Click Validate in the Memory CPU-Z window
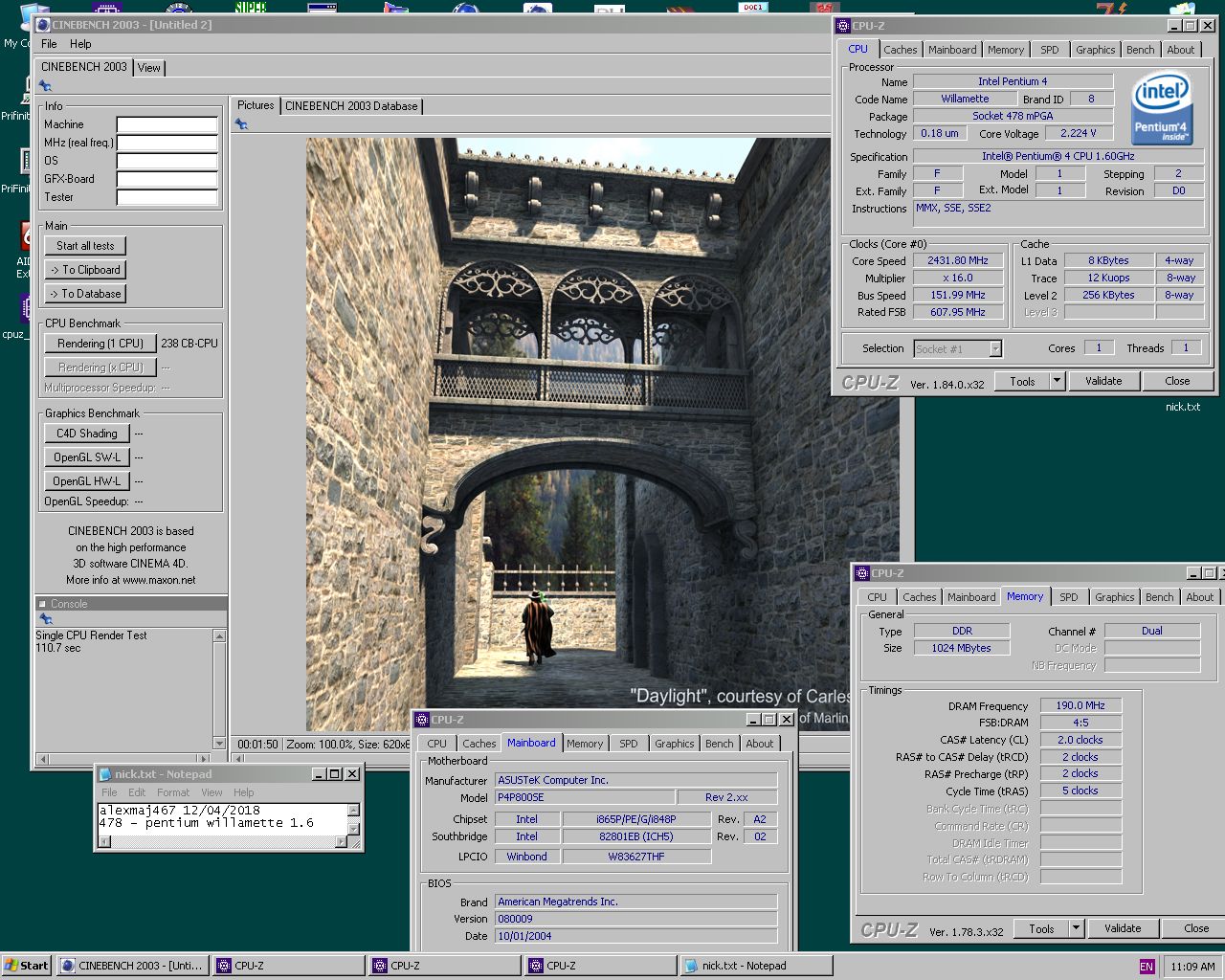This screenshot has height=980, width=1225. tap(1122, 928)
